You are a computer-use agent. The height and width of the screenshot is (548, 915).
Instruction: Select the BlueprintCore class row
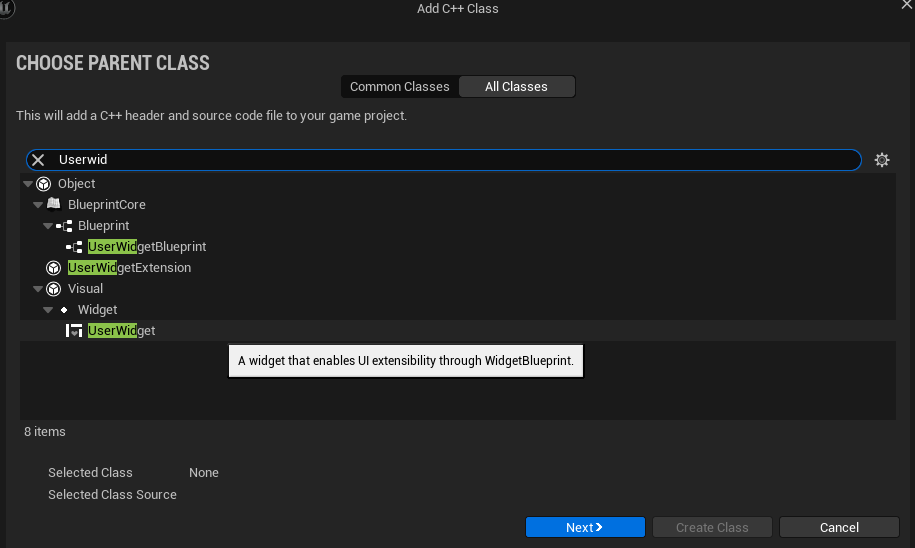click(458, 205)
